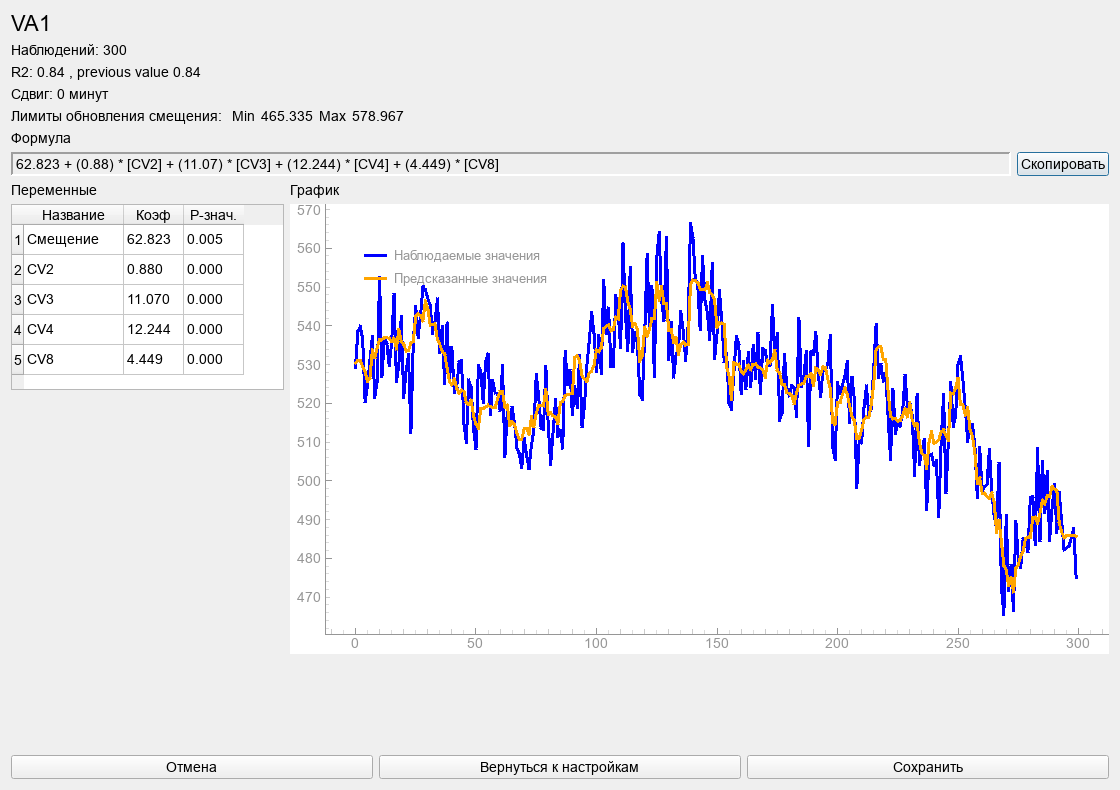The height and width of the screenshot is (790, 1120).
Task: Click the blue line legend swatch
Action: 376,256
